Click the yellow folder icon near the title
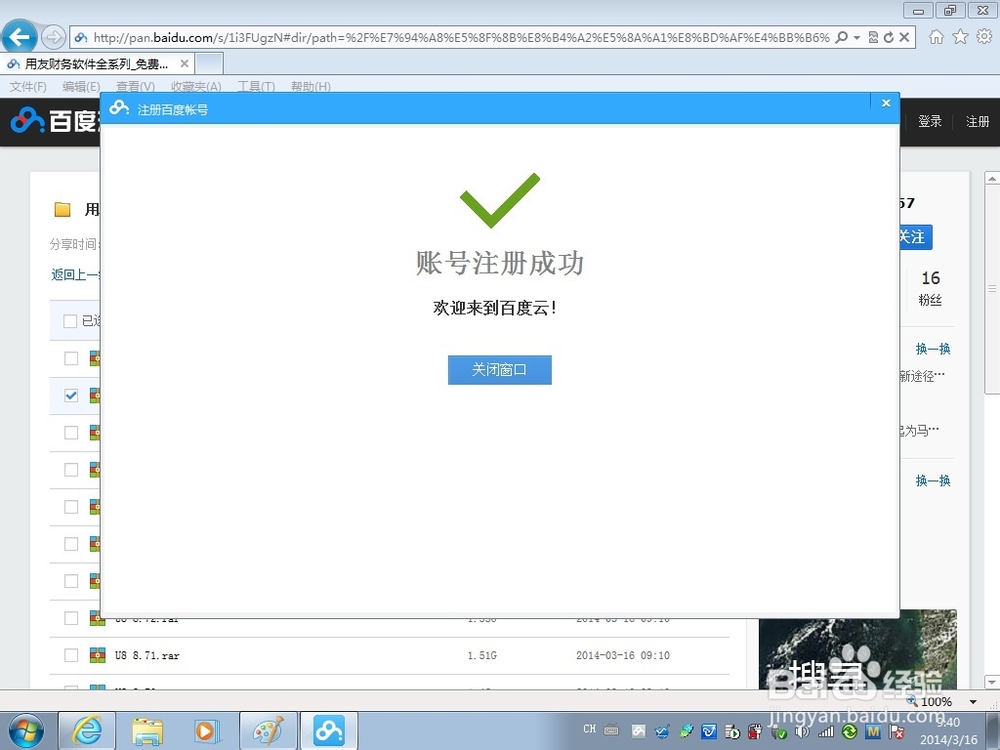 (x=62, y=209)
